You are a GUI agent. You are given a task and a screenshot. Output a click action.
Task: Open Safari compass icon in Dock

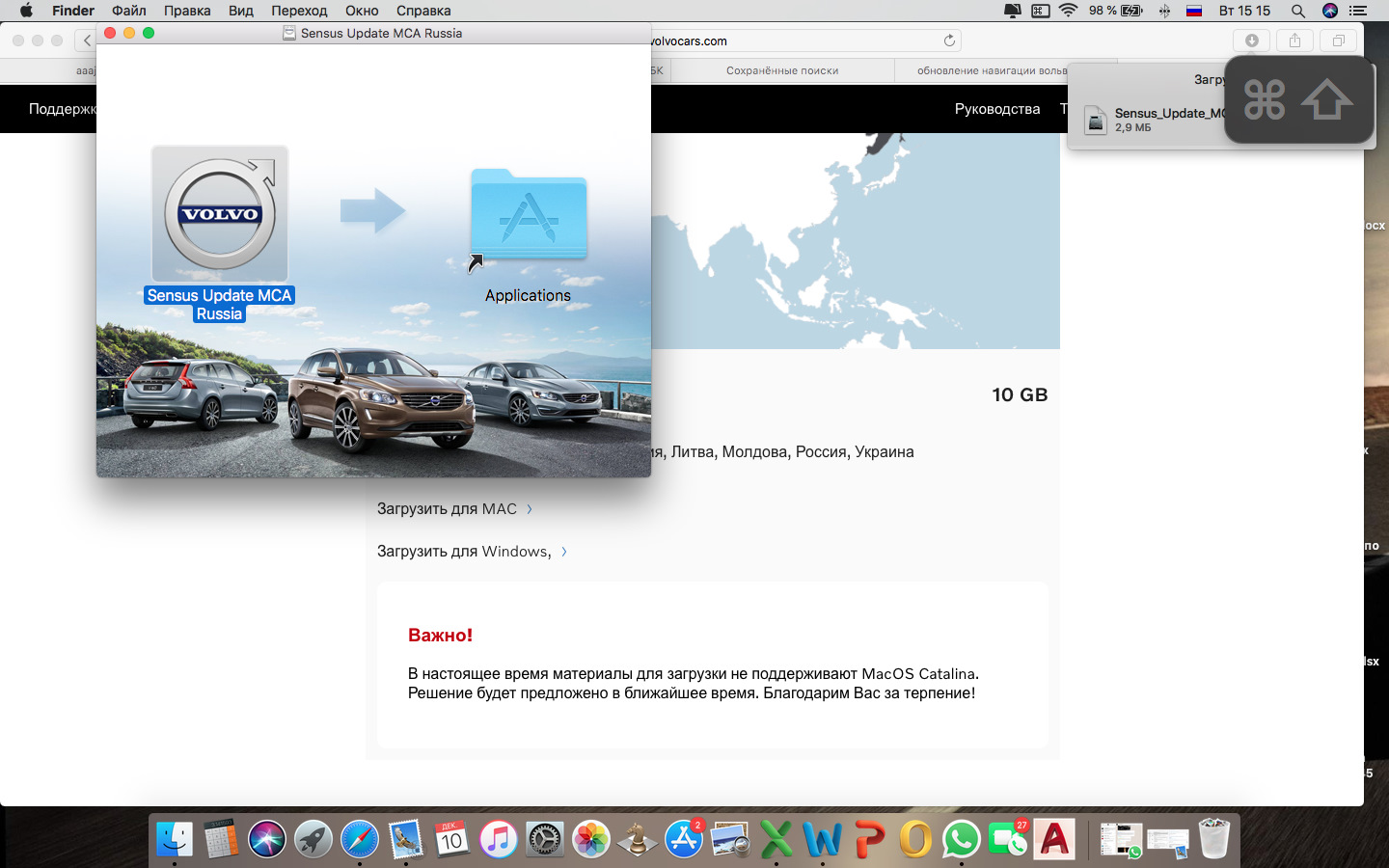(360, 840)
